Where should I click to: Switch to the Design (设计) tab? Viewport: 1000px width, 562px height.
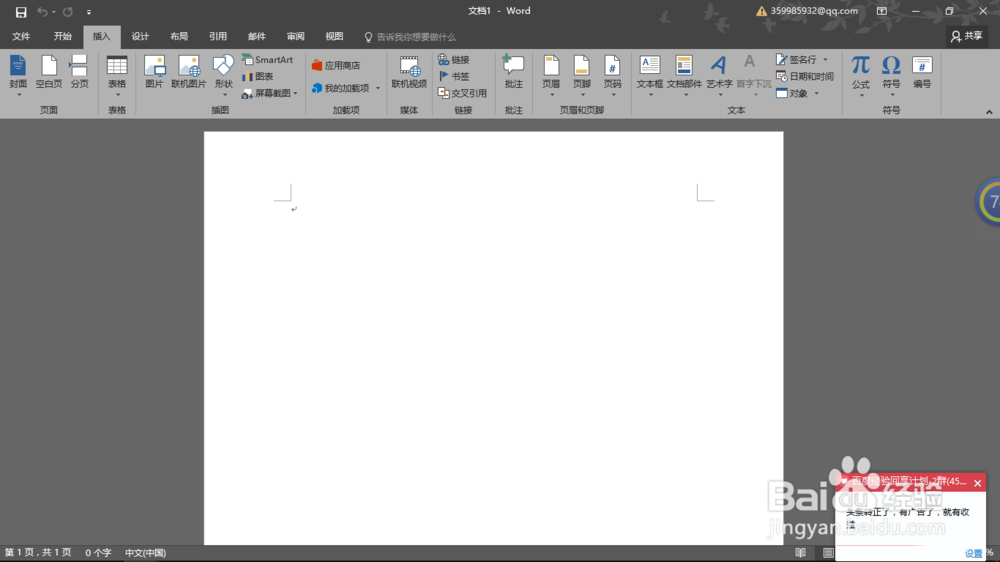pyautogui.click(x=140, y=36)
